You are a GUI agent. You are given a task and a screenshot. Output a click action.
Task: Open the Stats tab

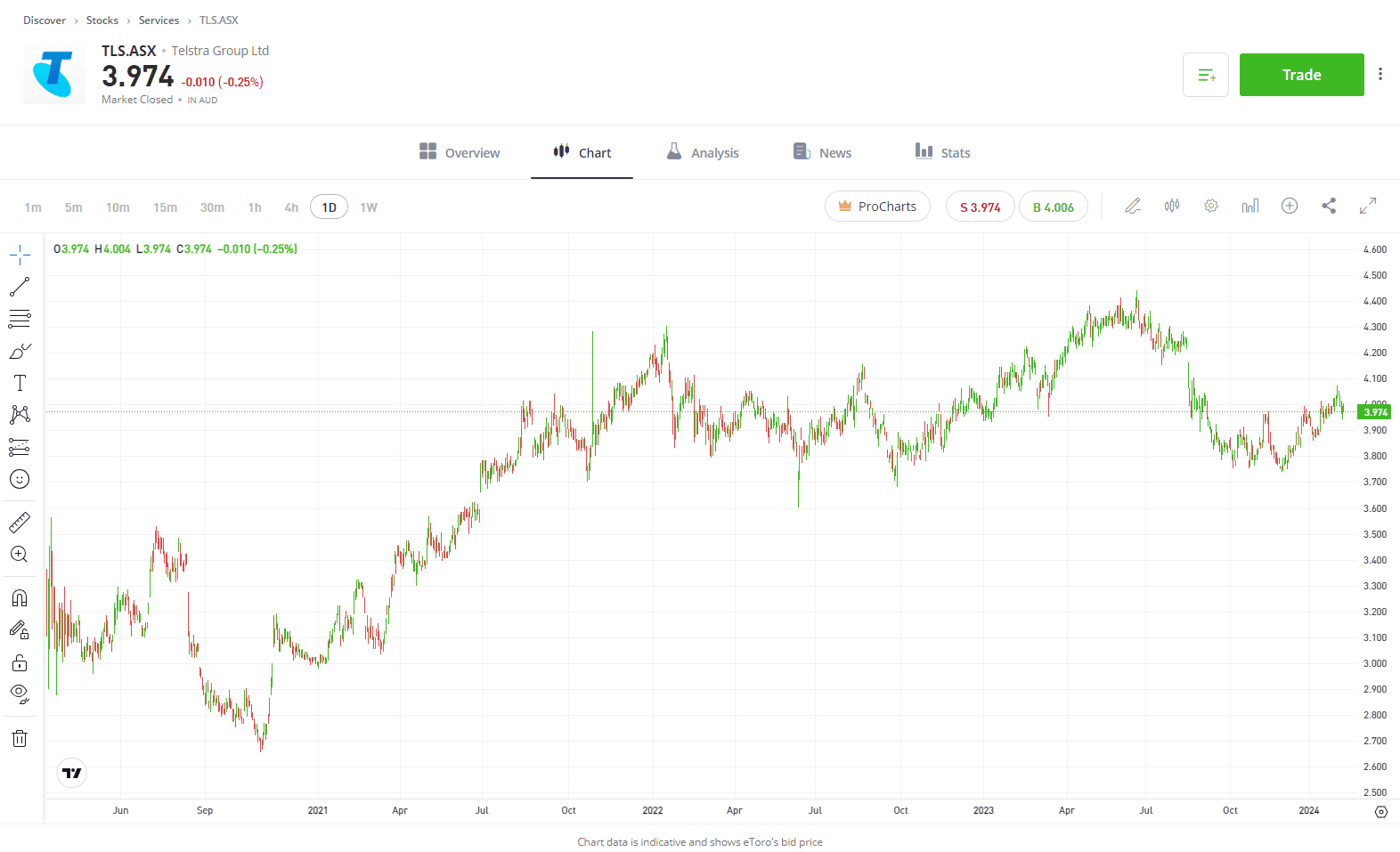[x=942, y=152]
